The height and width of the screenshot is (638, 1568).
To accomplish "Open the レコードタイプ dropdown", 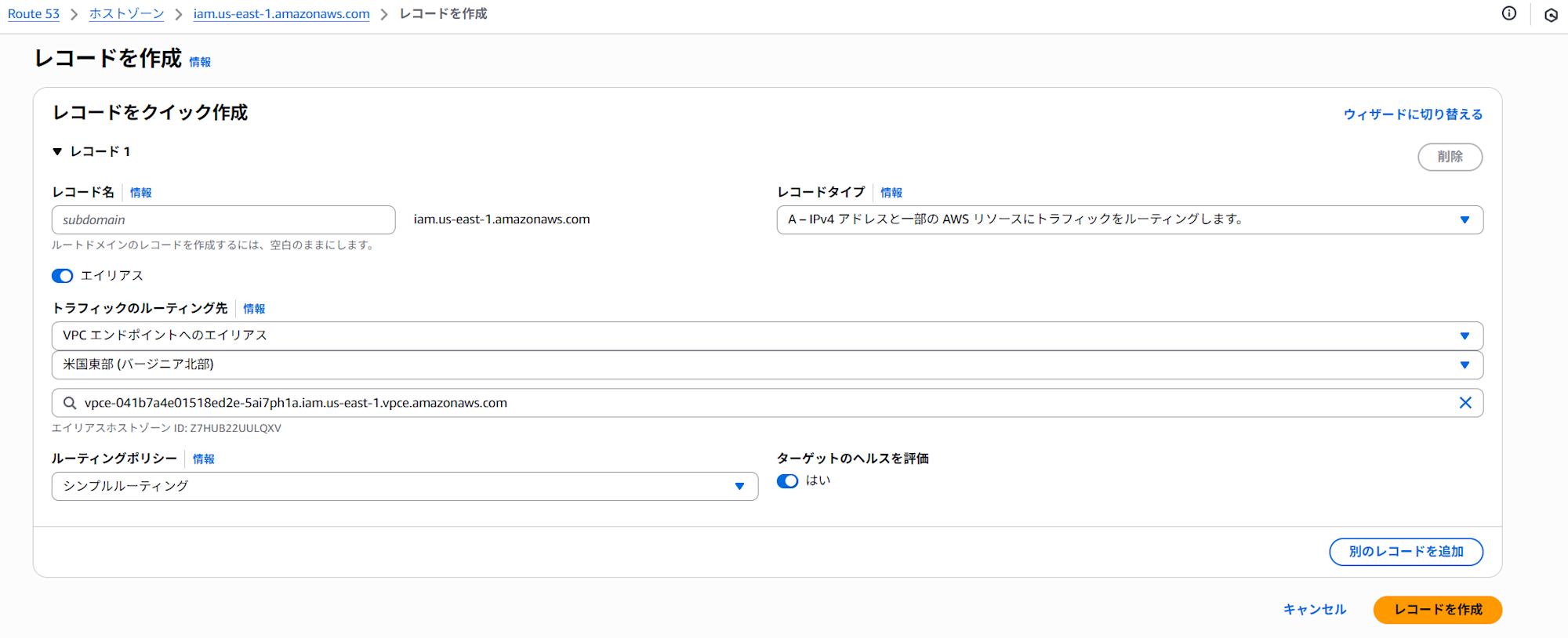I will pos(1130,219).
